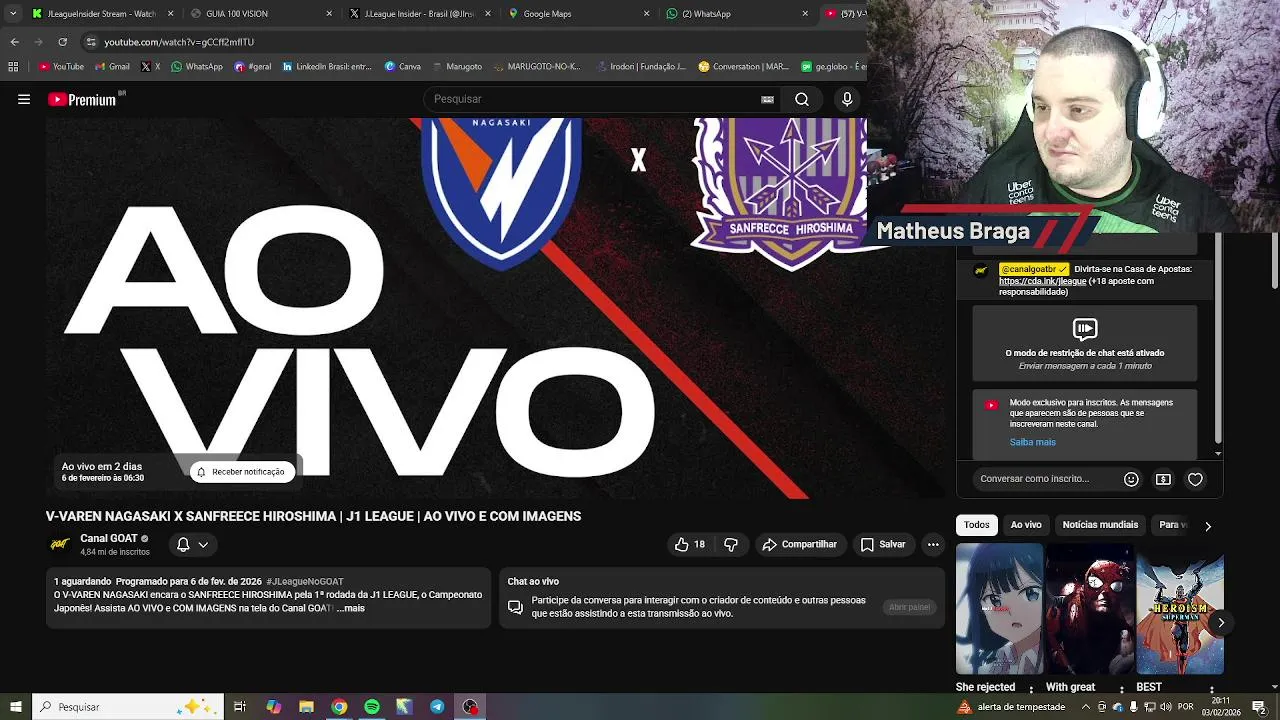1280x720 pixels.
Task: Start voice search with microphone icon
Action: coord(847,99)
